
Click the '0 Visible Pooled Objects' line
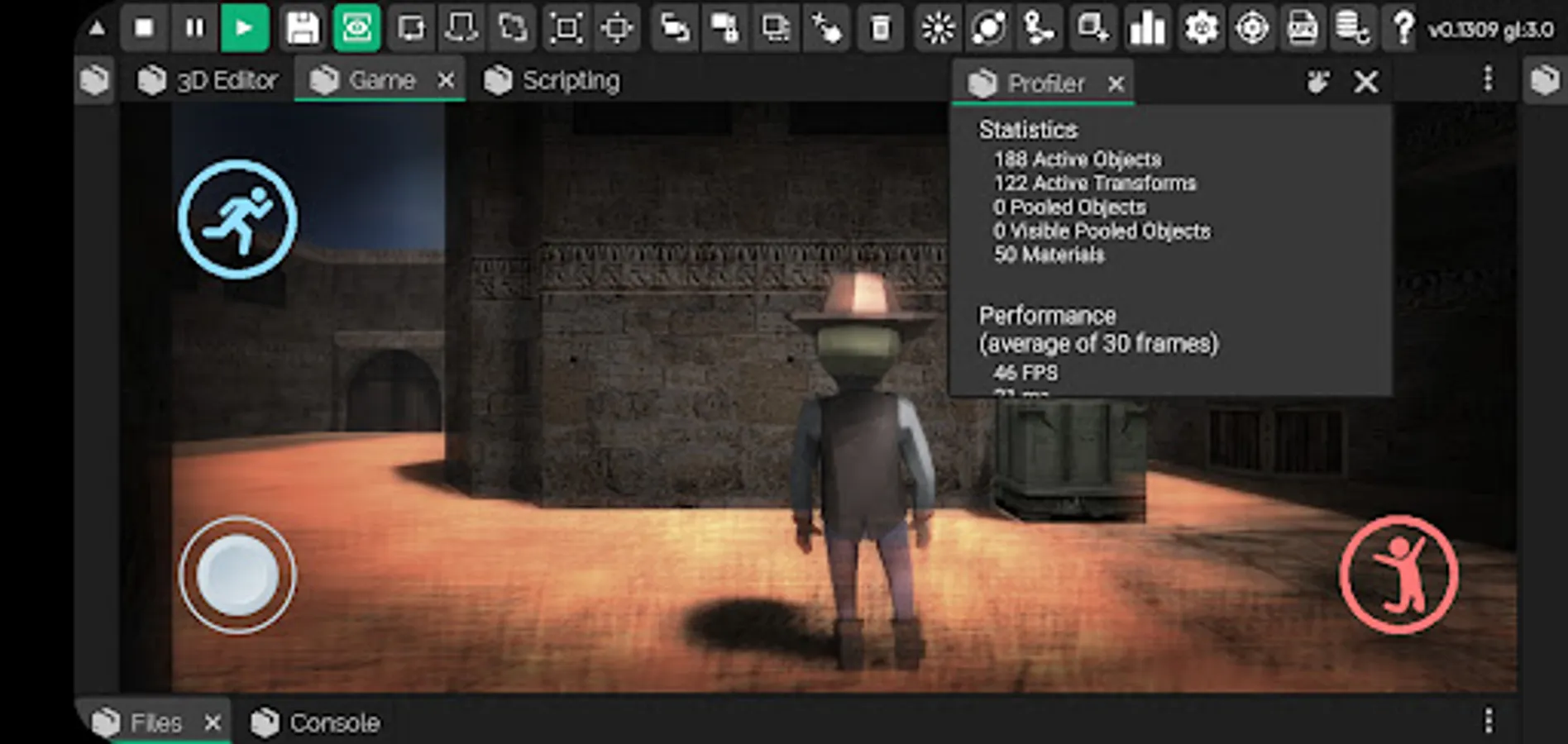pos(1102,231)
